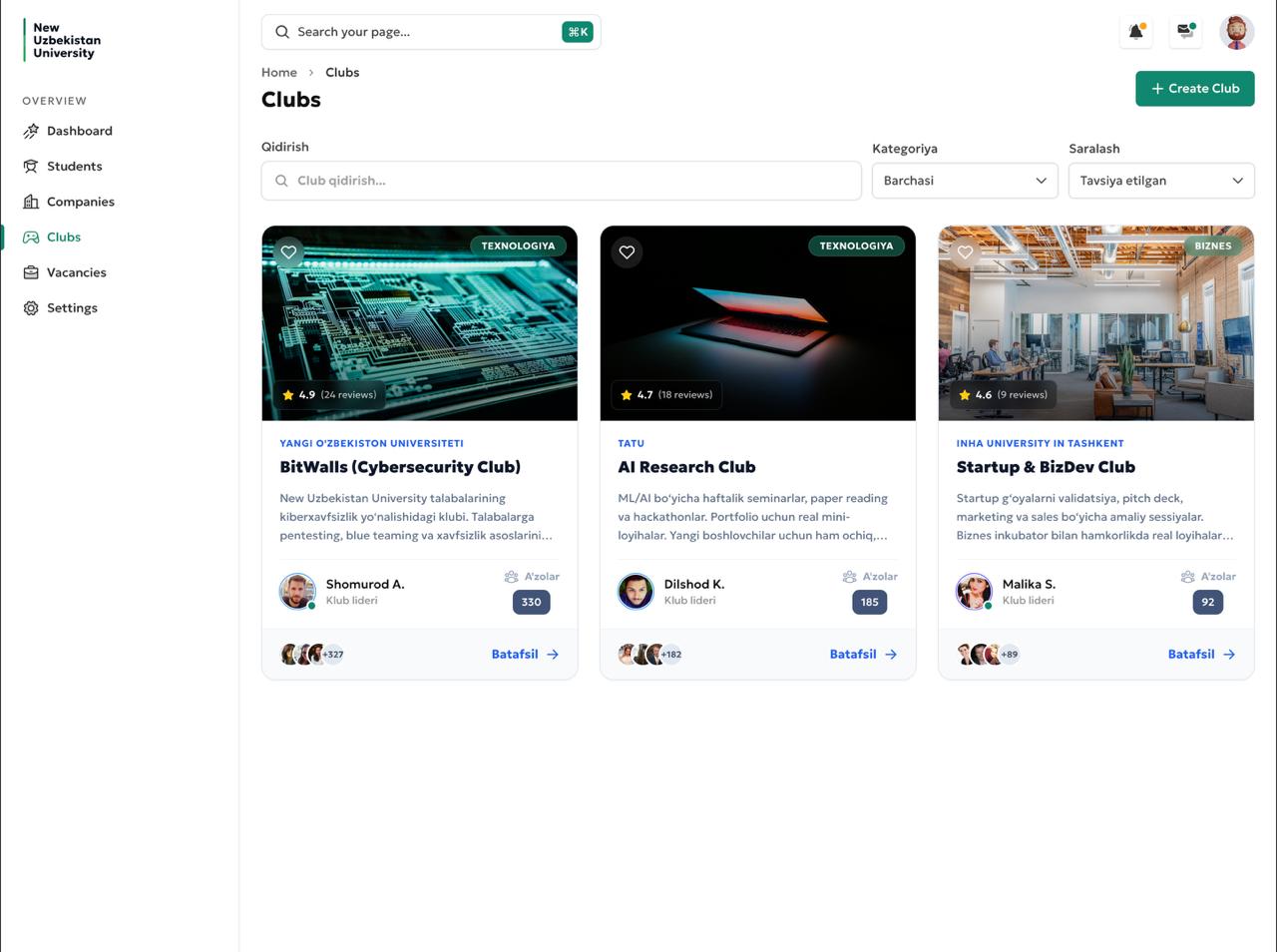Open the notifications bell icon
1277x952 pixels.
(x=1135, y=32)
